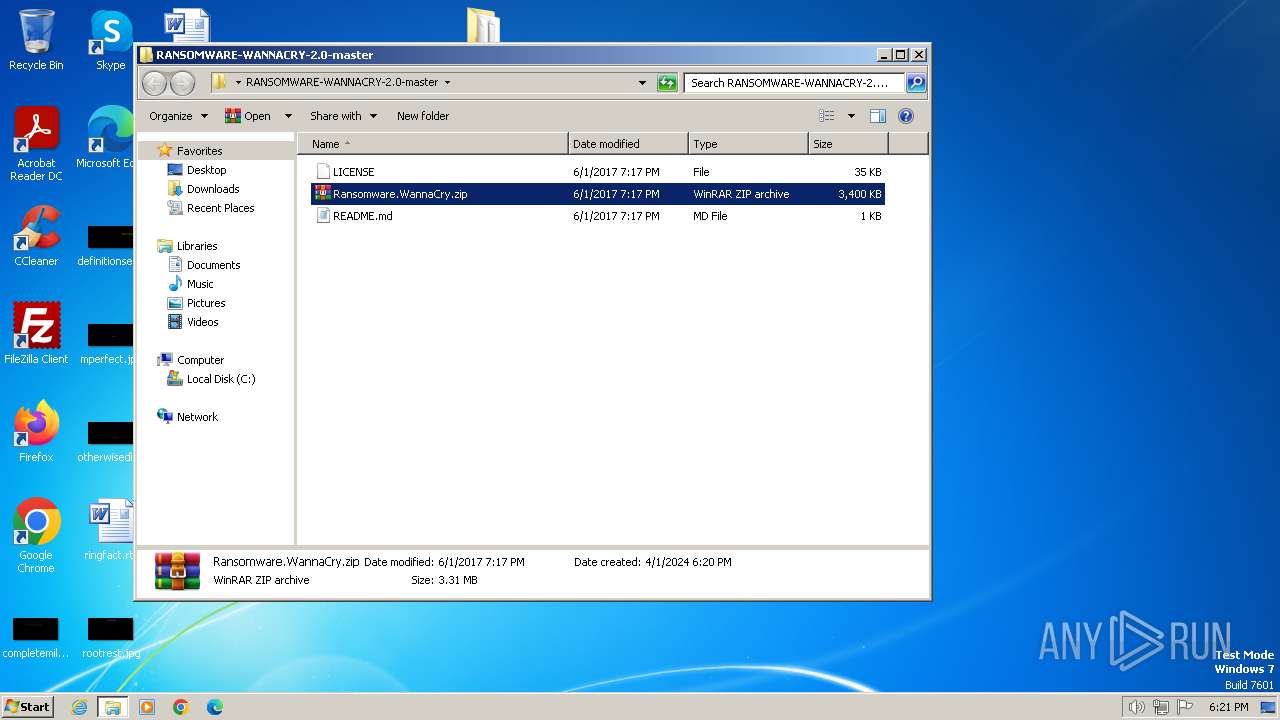This screenshot has width=1280, height=720.
Task: Click the Forward navigation arrow in Explorer
Action: [182, 83]
